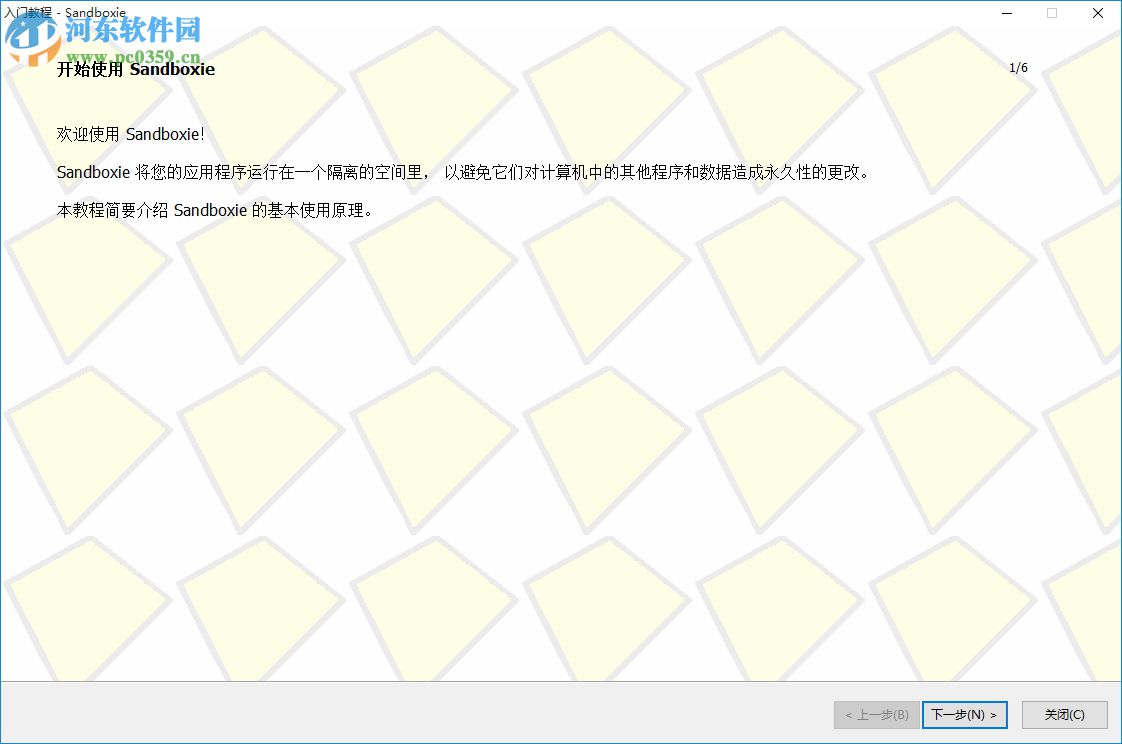Select the heading 开始使用 Sandboxie
The image size is (1122, 744).
(135, 69)
